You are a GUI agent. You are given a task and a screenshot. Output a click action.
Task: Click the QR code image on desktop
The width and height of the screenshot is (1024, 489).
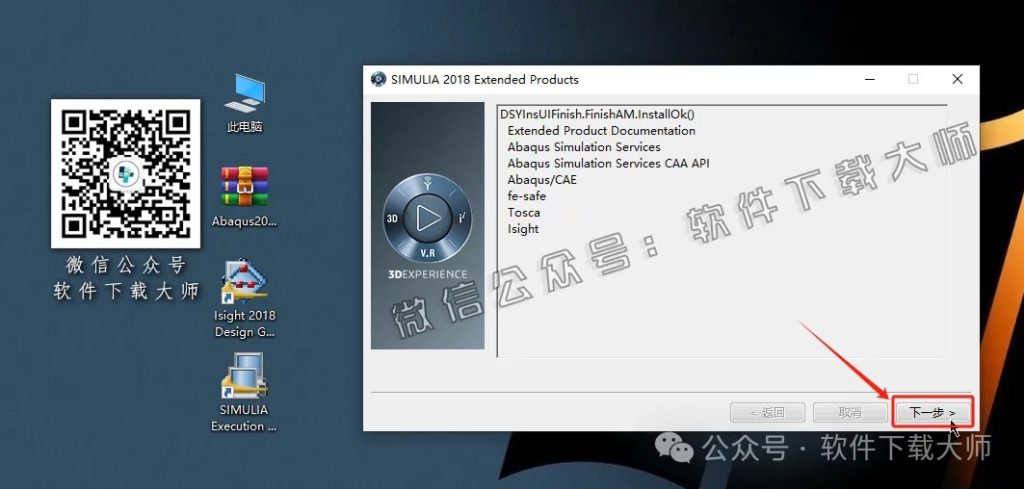pyautogui.click(x=125, y=174)
